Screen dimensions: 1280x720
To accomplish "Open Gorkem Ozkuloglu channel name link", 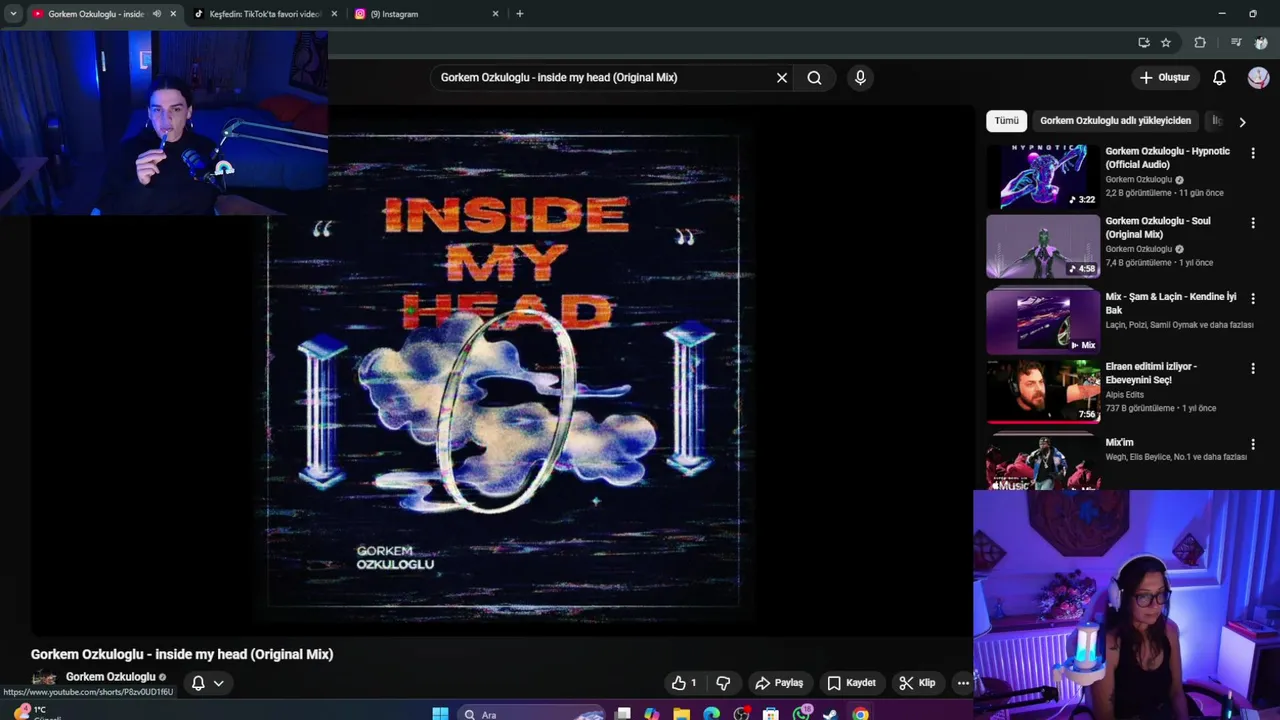I will pos(110,677).
